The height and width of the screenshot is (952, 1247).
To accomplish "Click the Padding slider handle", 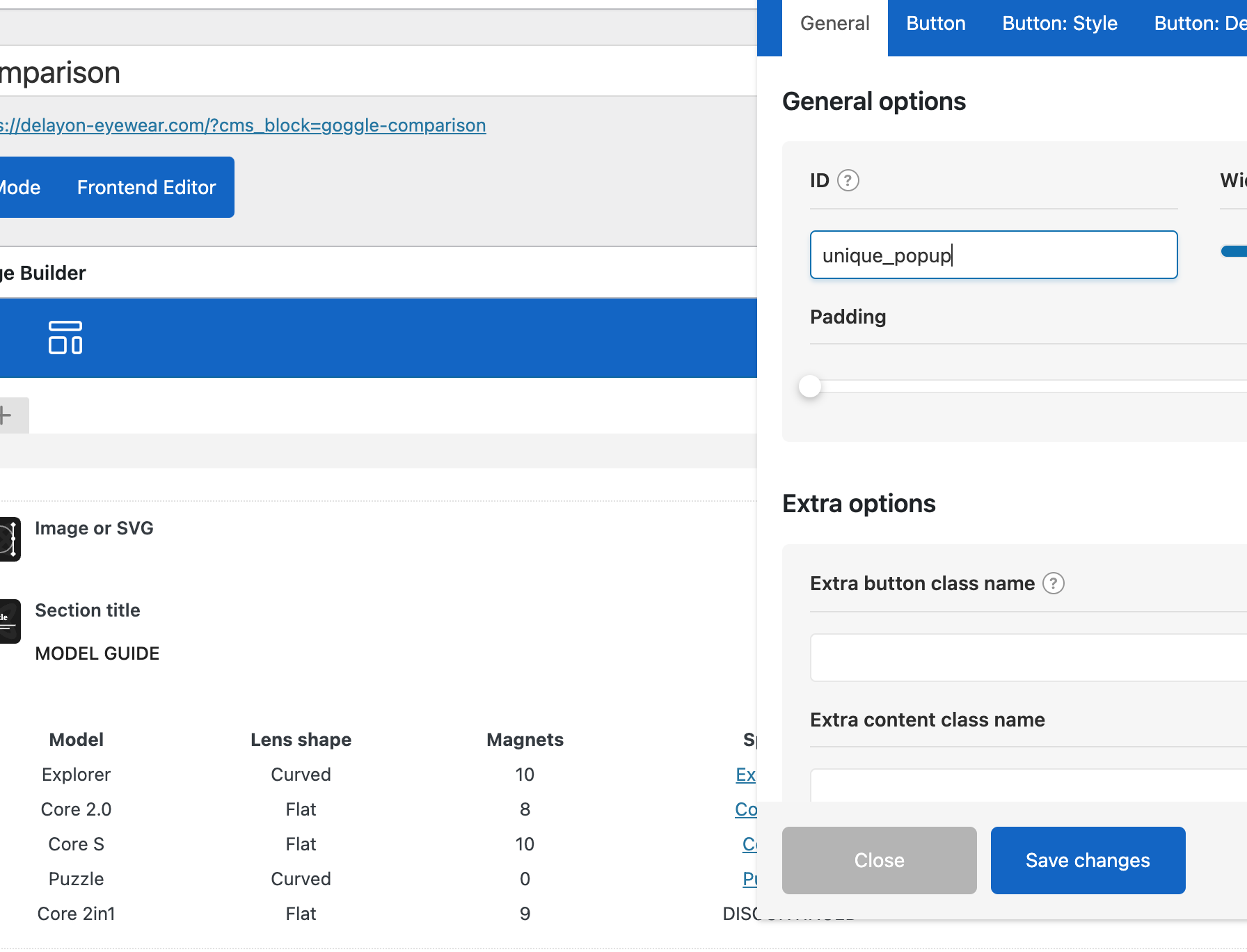I will point(810,386).
